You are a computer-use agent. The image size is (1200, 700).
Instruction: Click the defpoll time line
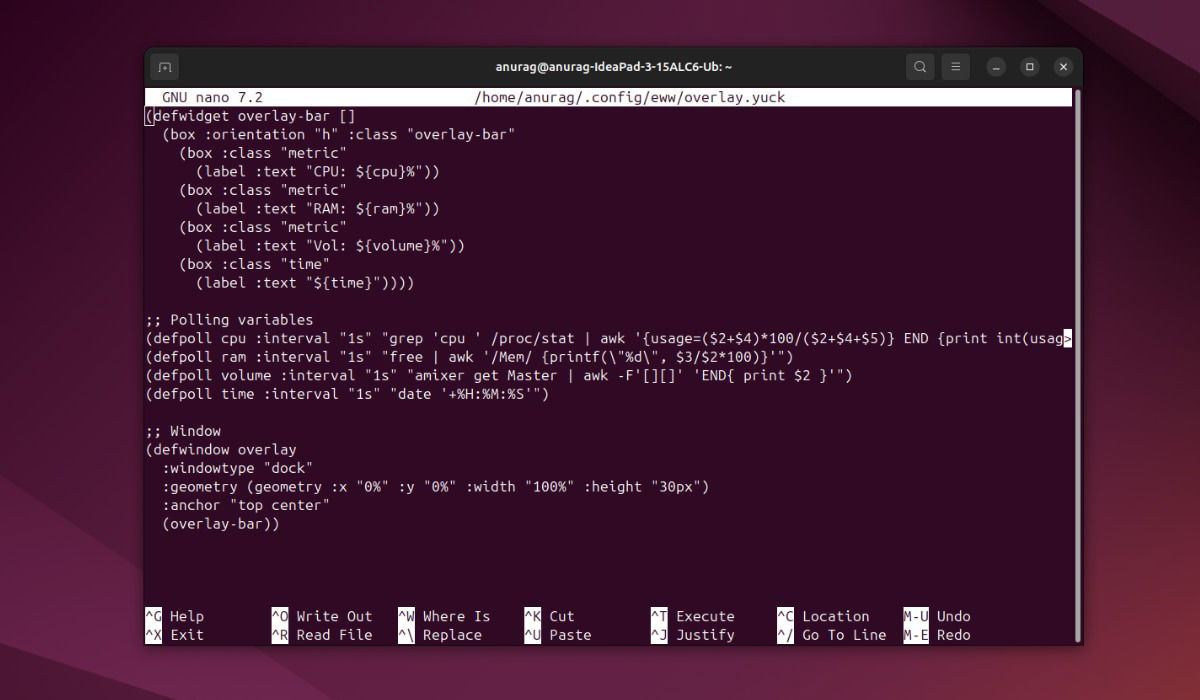pos(347,394)
